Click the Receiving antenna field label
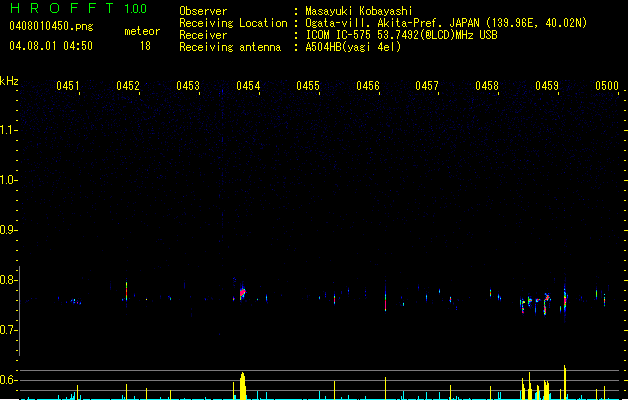The height and width of the screenshot is (400, 629). 230,47
